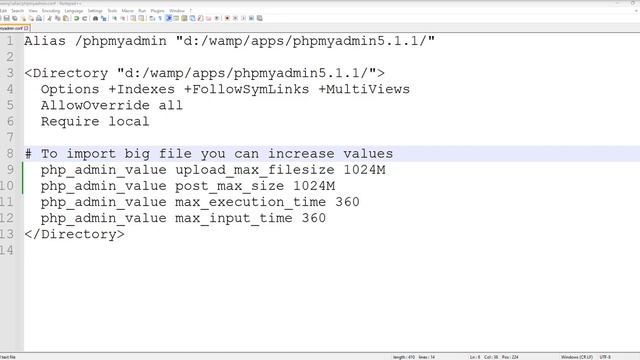The image size is (640, 360).
Task: Open the Replace toolbar icon
Action: pyautogui.click(x=103, y=18)
